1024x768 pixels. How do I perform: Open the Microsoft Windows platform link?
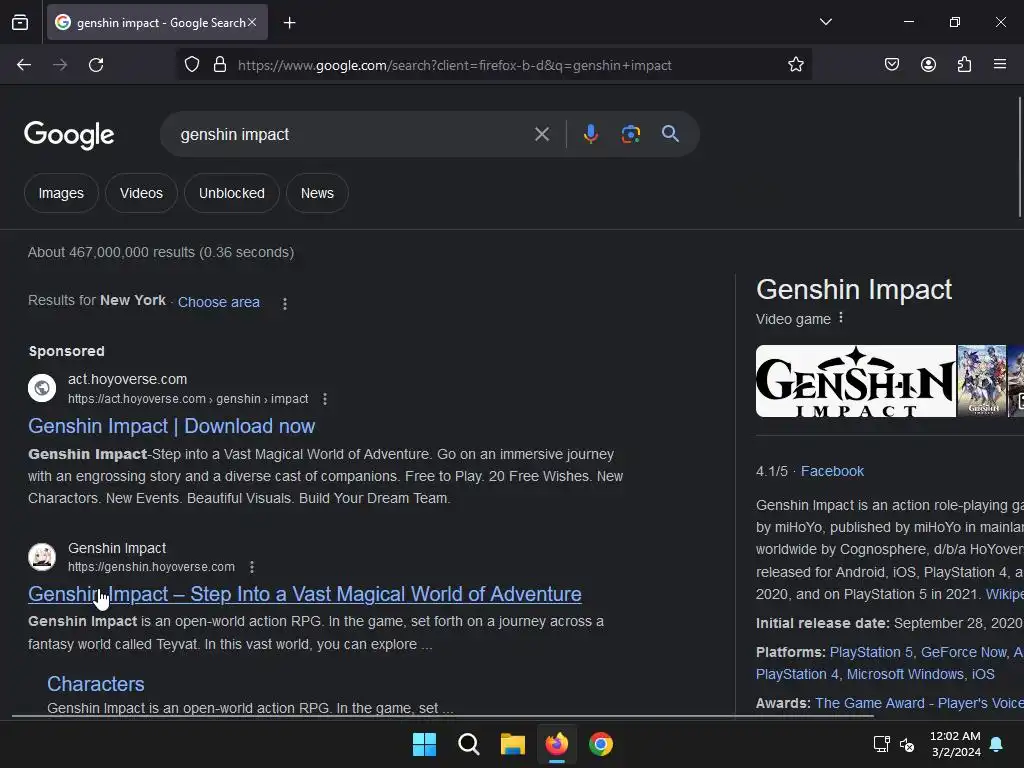tap(905, 675)
